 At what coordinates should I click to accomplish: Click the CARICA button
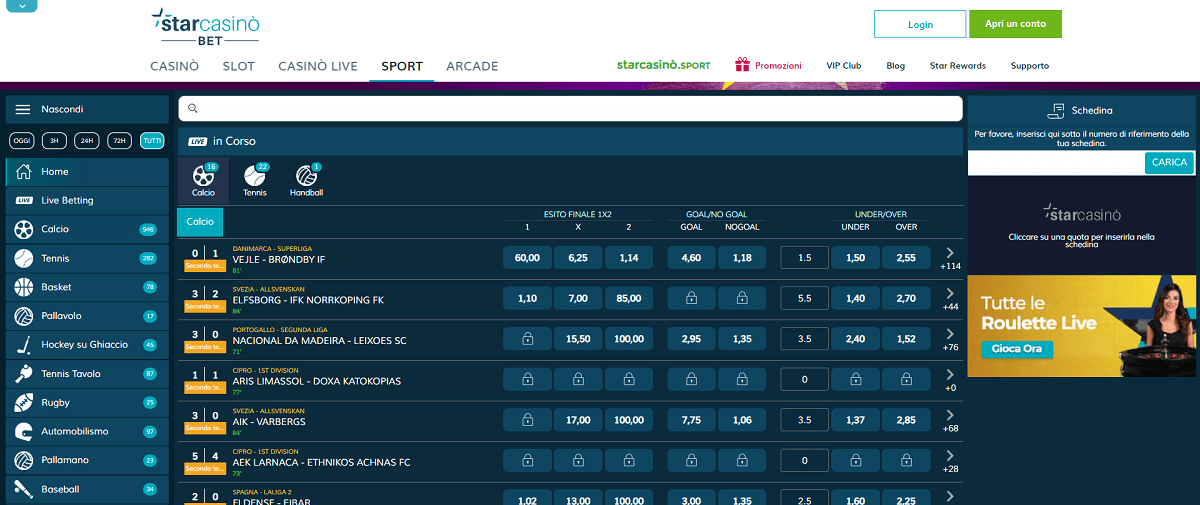1169,162
